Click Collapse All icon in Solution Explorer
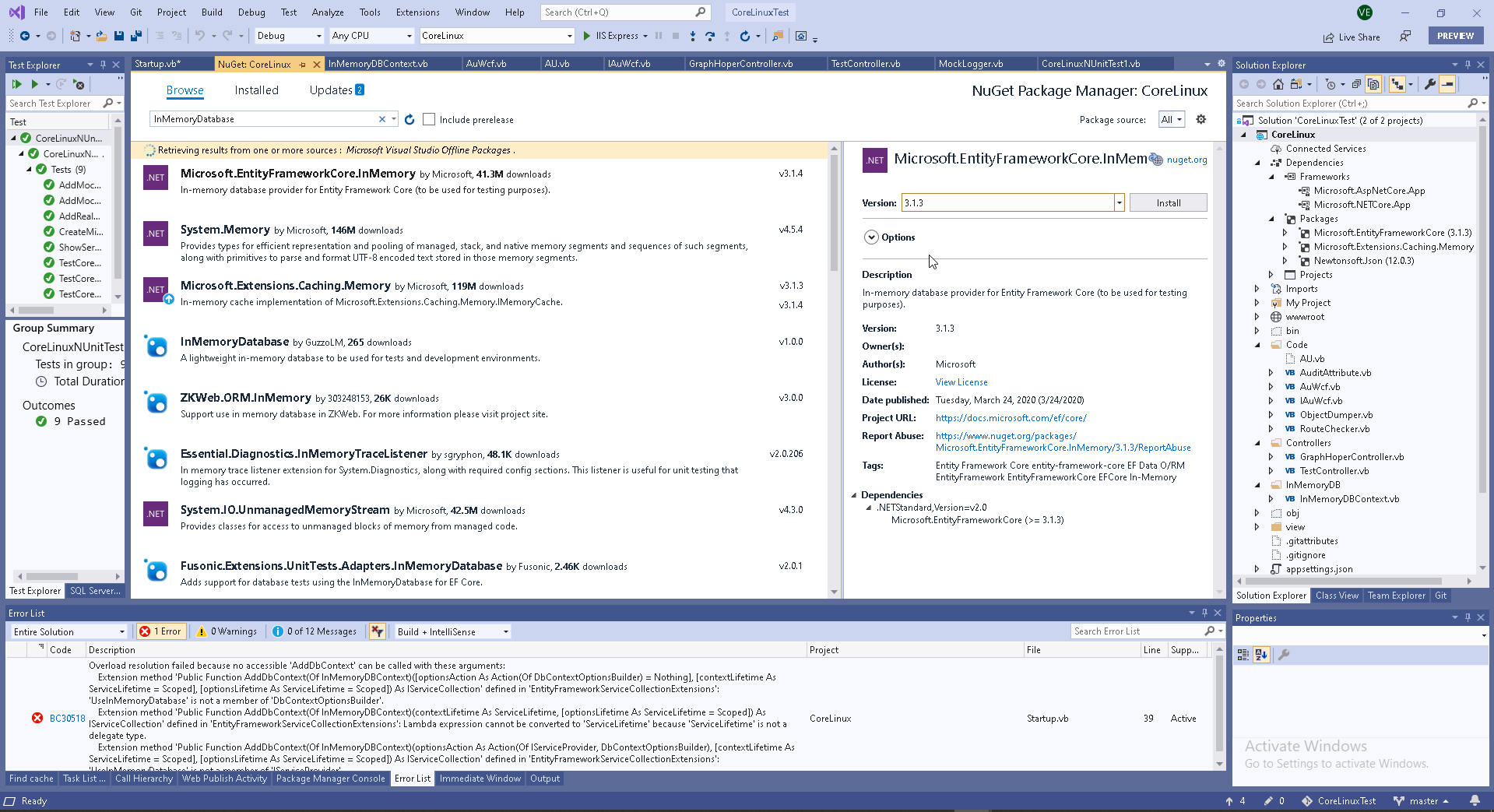 (1357, 84)
